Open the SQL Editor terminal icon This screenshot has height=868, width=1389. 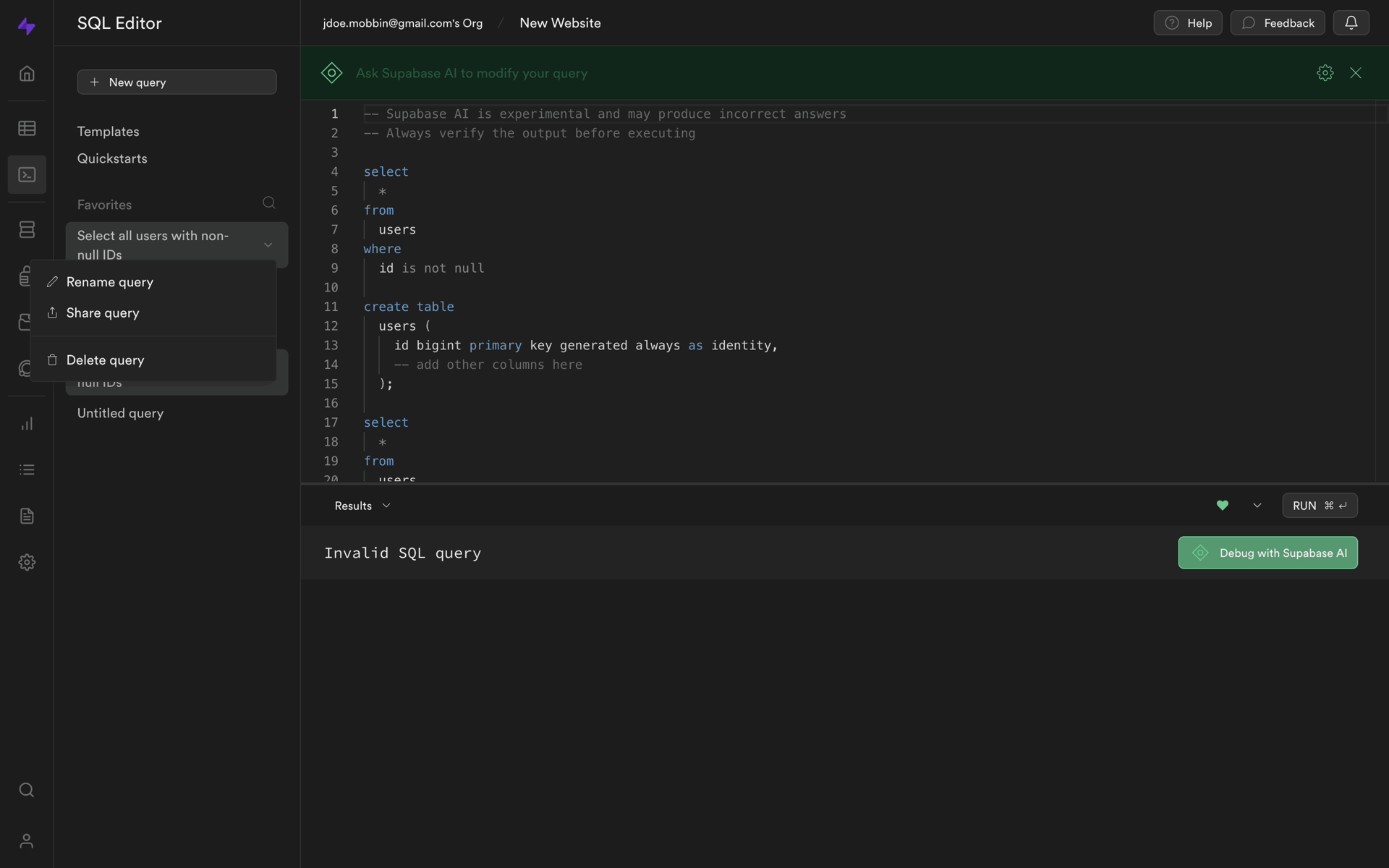[x=27, y=174]
